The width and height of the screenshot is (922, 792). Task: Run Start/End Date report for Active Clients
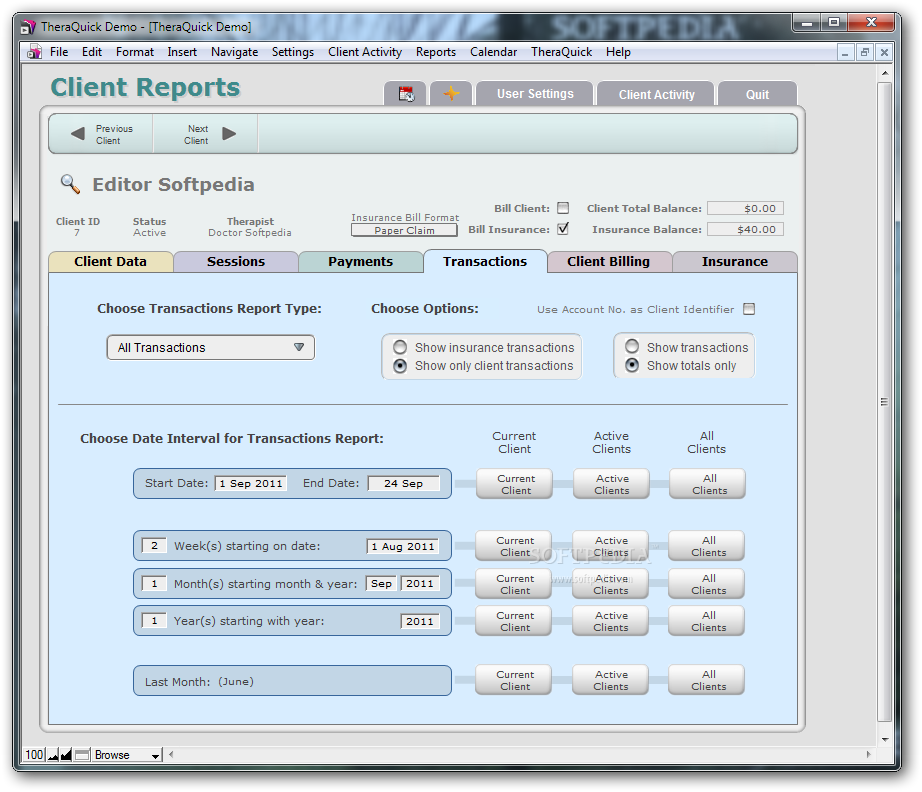pyautogui.click(x=612, y=484)
